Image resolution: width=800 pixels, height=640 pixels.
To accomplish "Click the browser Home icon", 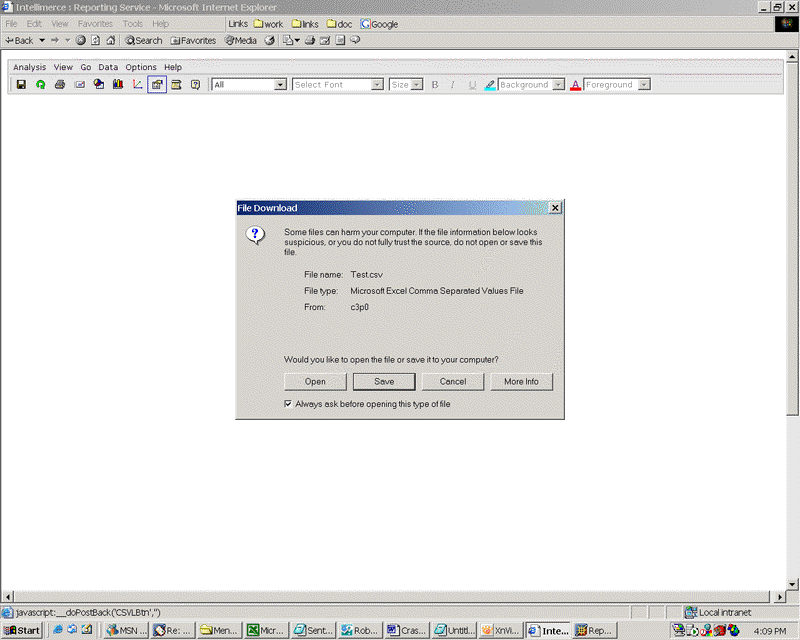I will 111,40.
